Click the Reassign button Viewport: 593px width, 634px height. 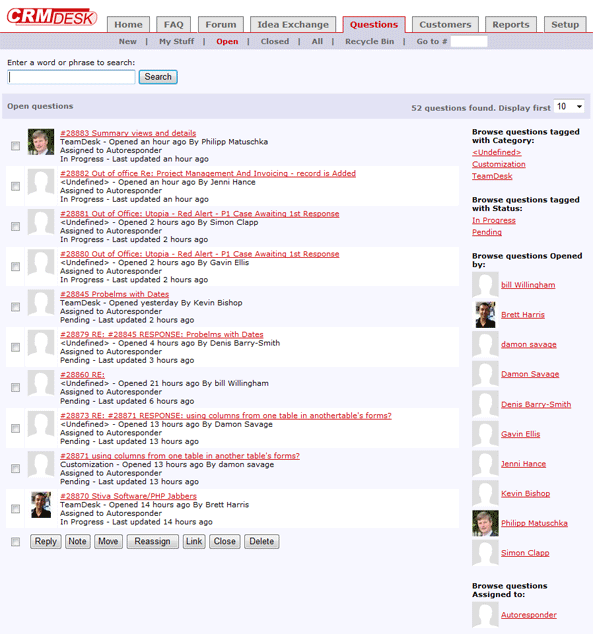point(152,541)
